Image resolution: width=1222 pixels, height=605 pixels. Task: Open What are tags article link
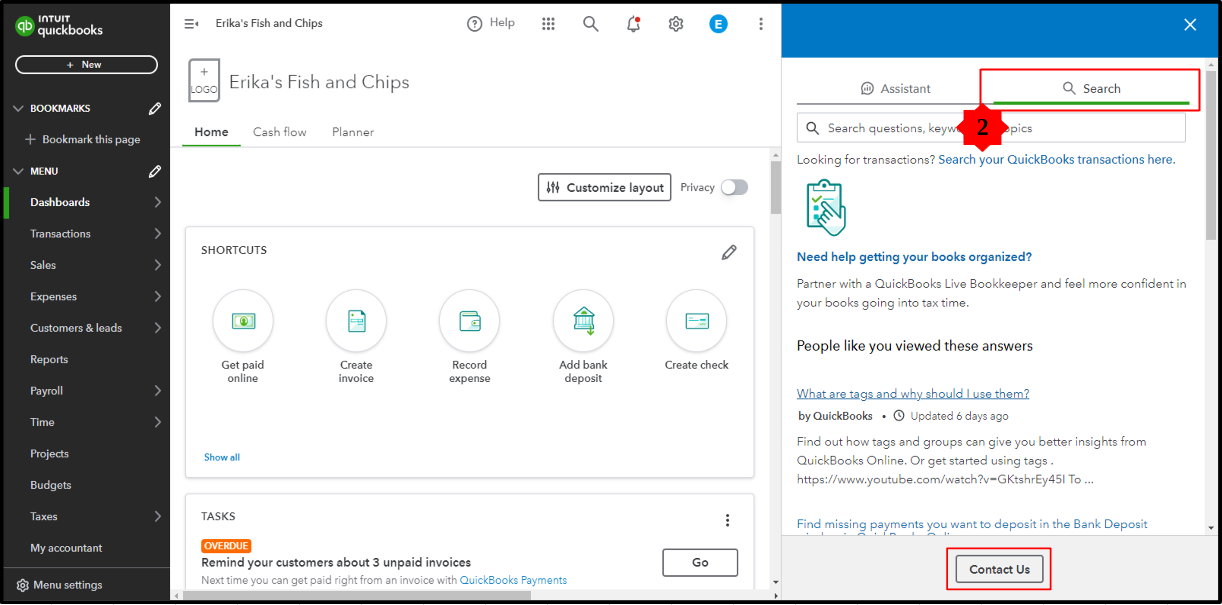click(913, 393)
